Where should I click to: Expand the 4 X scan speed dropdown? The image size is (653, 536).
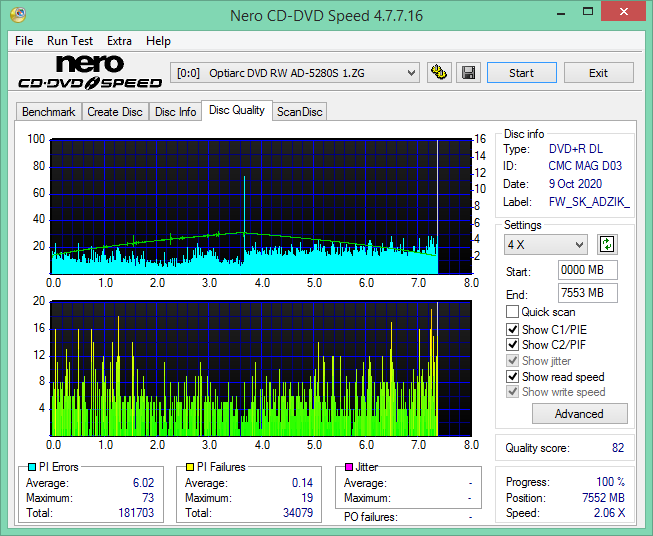(x=546, y=244)
